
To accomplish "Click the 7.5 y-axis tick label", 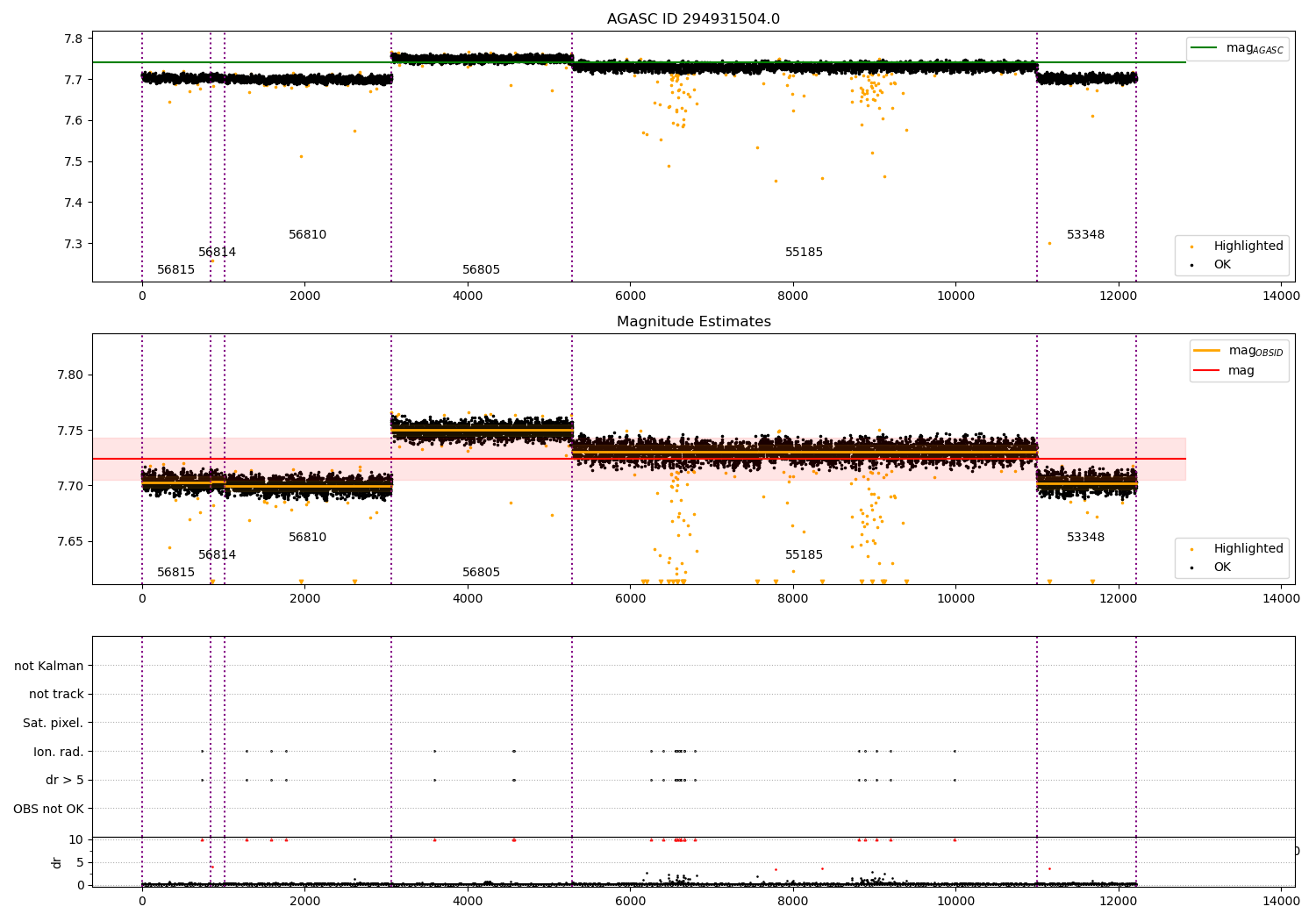I will point(73,162).
